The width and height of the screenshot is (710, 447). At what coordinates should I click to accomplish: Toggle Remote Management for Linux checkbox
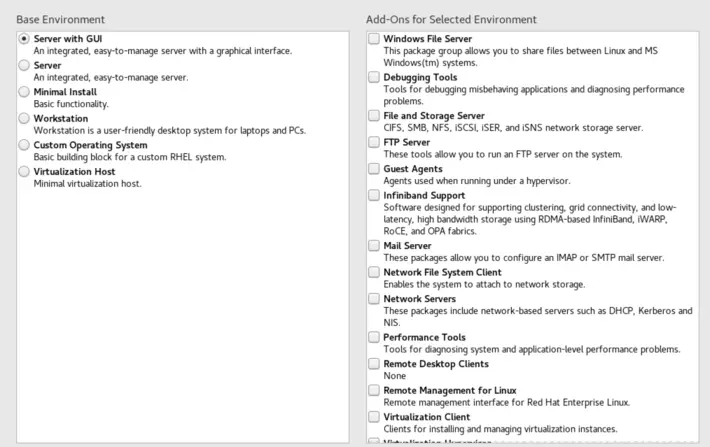(x=373, y=390)
